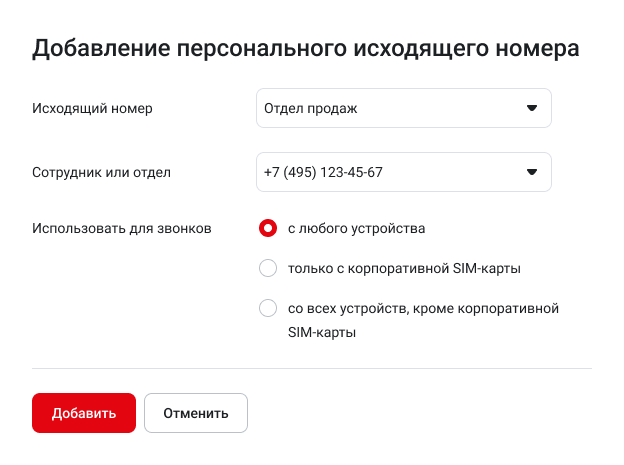Click the "Использовать для звонков" label
This screenshot has width=624, height=465.
point(122,228)
